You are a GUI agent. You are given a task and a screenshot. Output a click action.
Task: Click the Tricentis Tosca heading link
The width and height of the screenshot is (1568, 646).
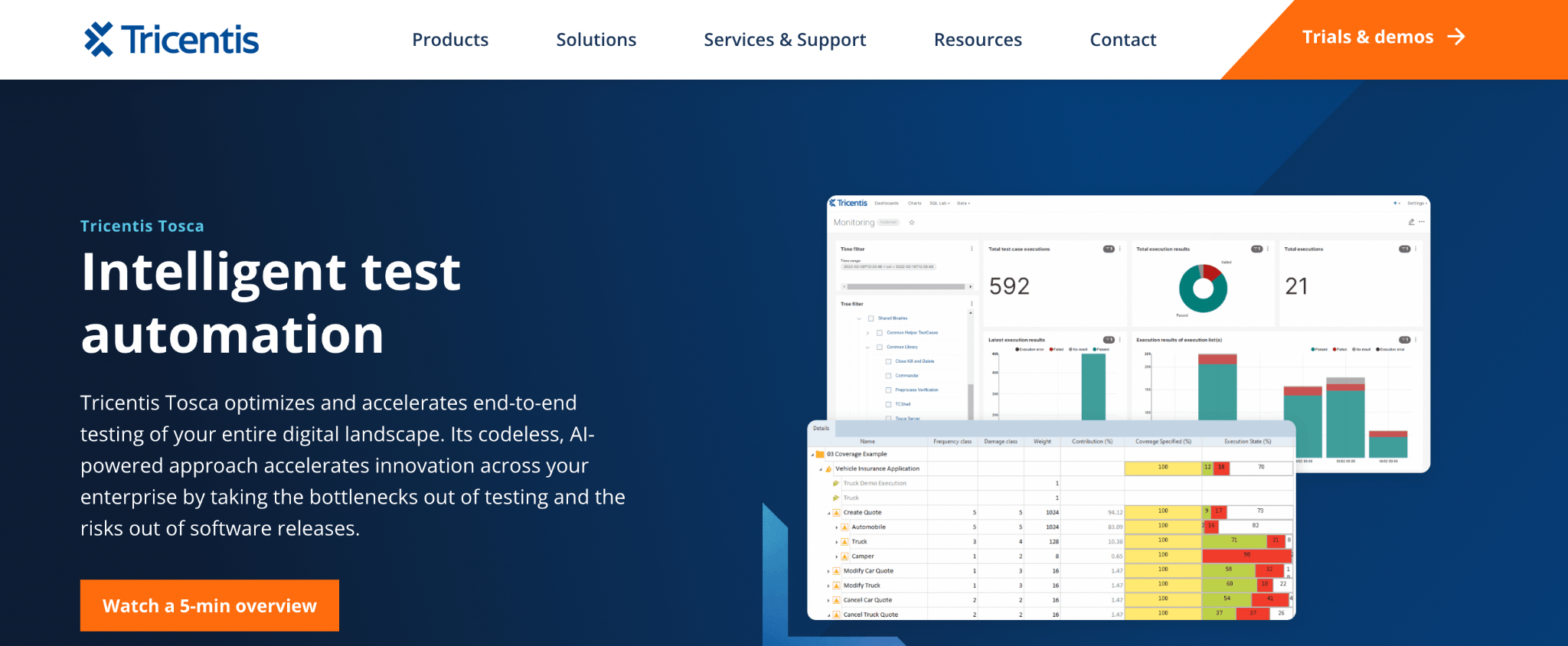pyautogui.click(x=142, y=226)
